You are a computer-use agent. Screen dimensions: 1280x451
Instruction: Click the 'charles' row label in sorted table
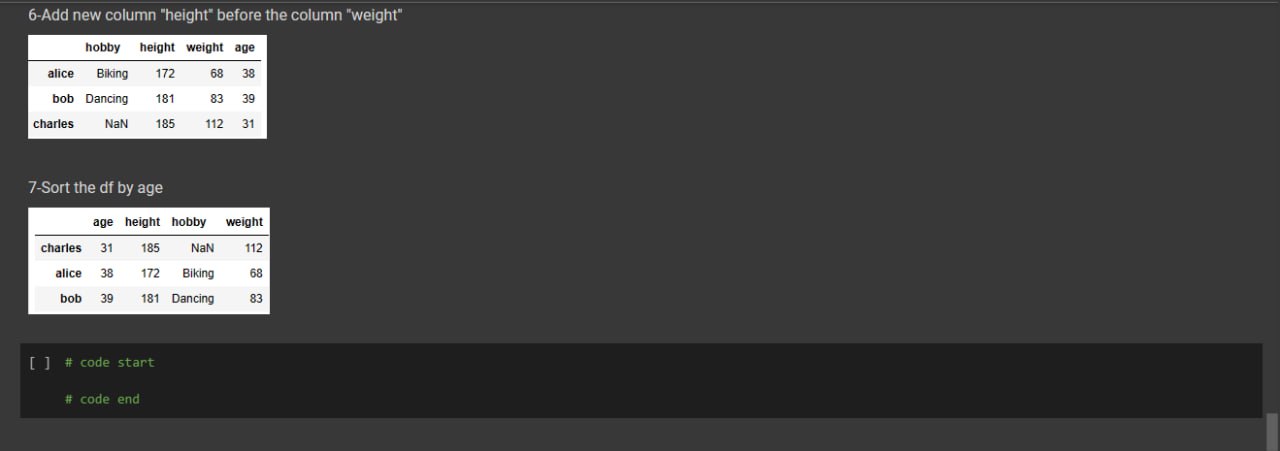click(x=61, y=248)
